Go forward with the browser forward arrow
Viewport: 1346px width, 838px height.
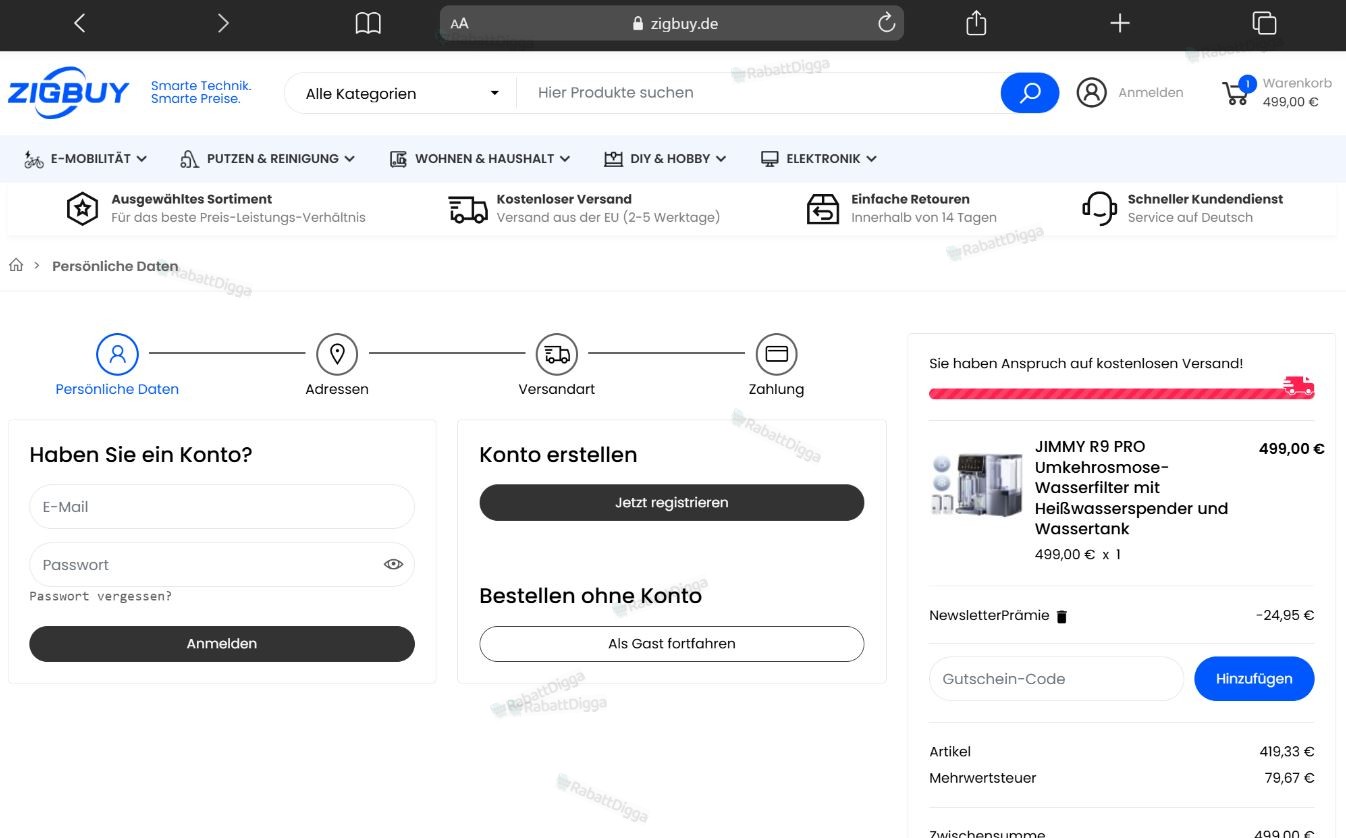click(223, 23)
